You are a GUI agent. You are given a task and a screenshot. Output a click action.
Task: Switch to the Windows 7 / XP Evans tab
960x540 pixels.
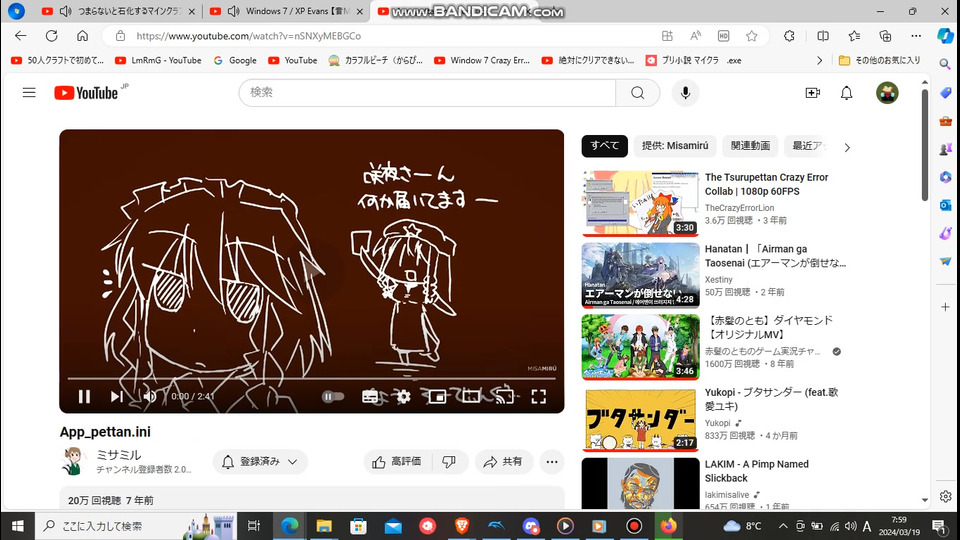[287, 11]
